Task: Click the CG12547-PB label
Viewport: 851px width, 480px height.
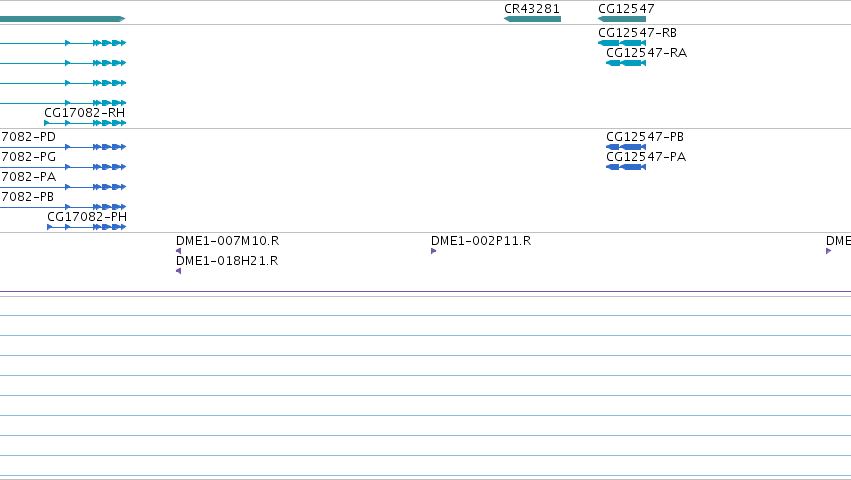Action: 645,137
